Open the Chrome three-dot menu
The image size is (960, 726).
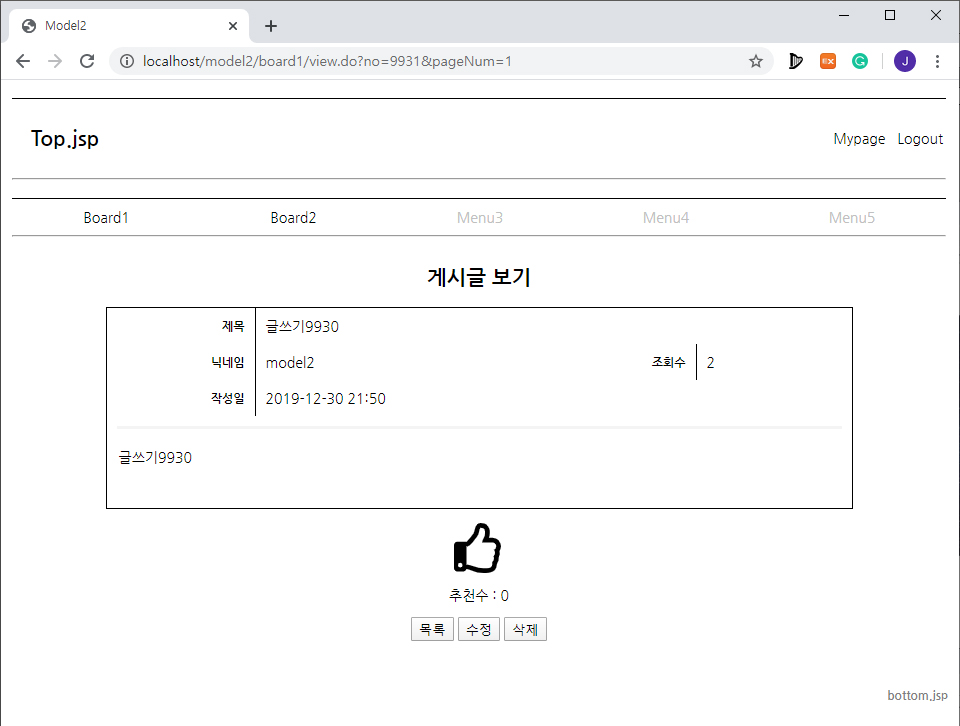[937, 61]
